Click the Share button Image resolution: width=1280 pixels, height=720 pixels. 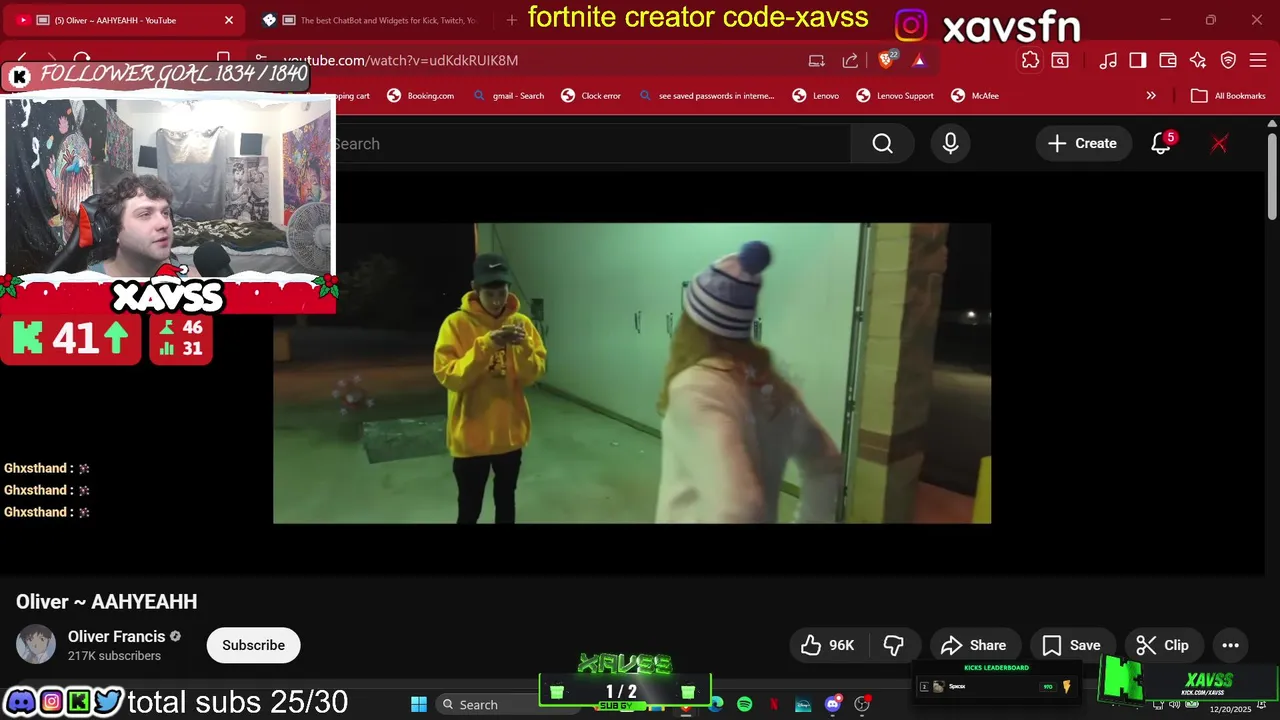tap(973, 645)
